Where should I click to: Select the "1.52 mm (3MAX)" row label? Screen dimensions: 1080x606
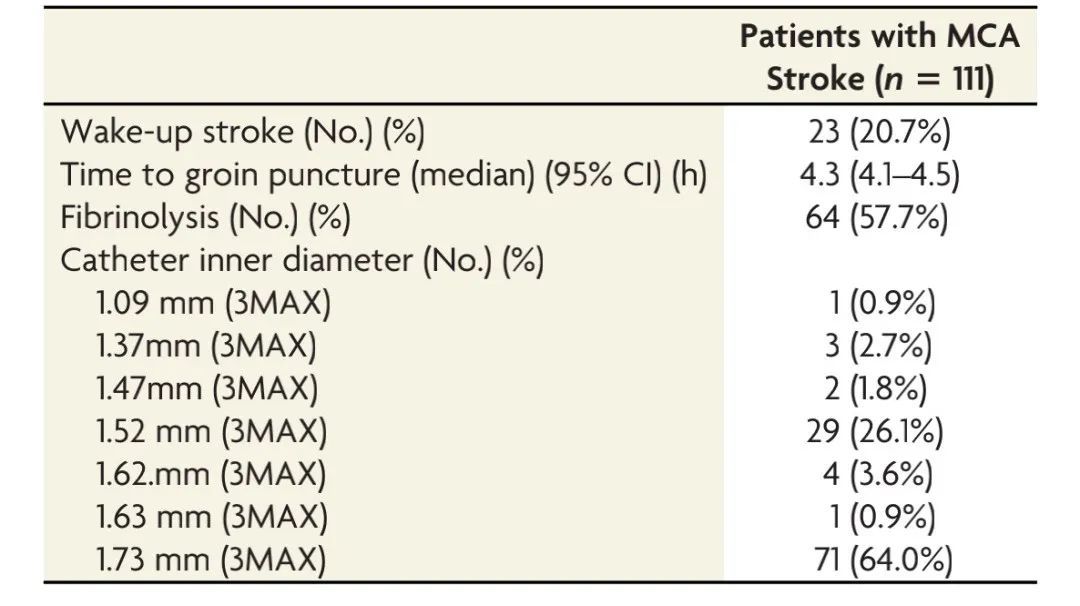coord(213,432)
